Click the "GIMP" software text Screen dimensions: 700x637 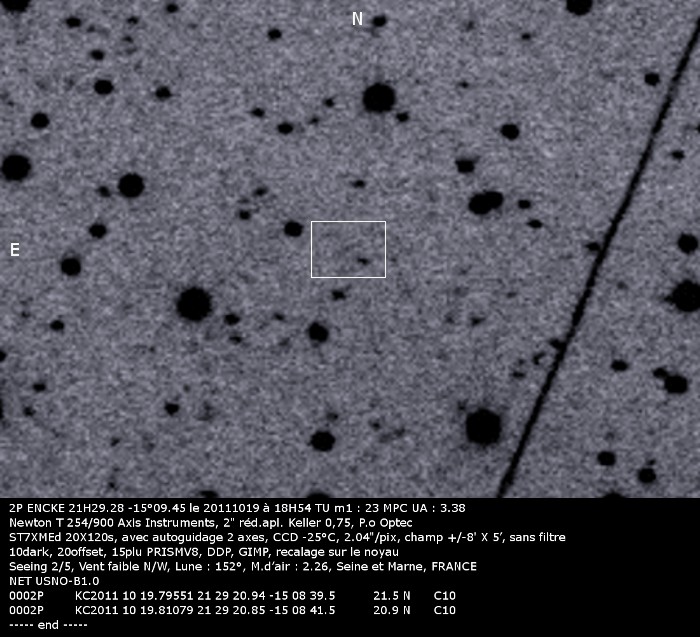[254, 552]
